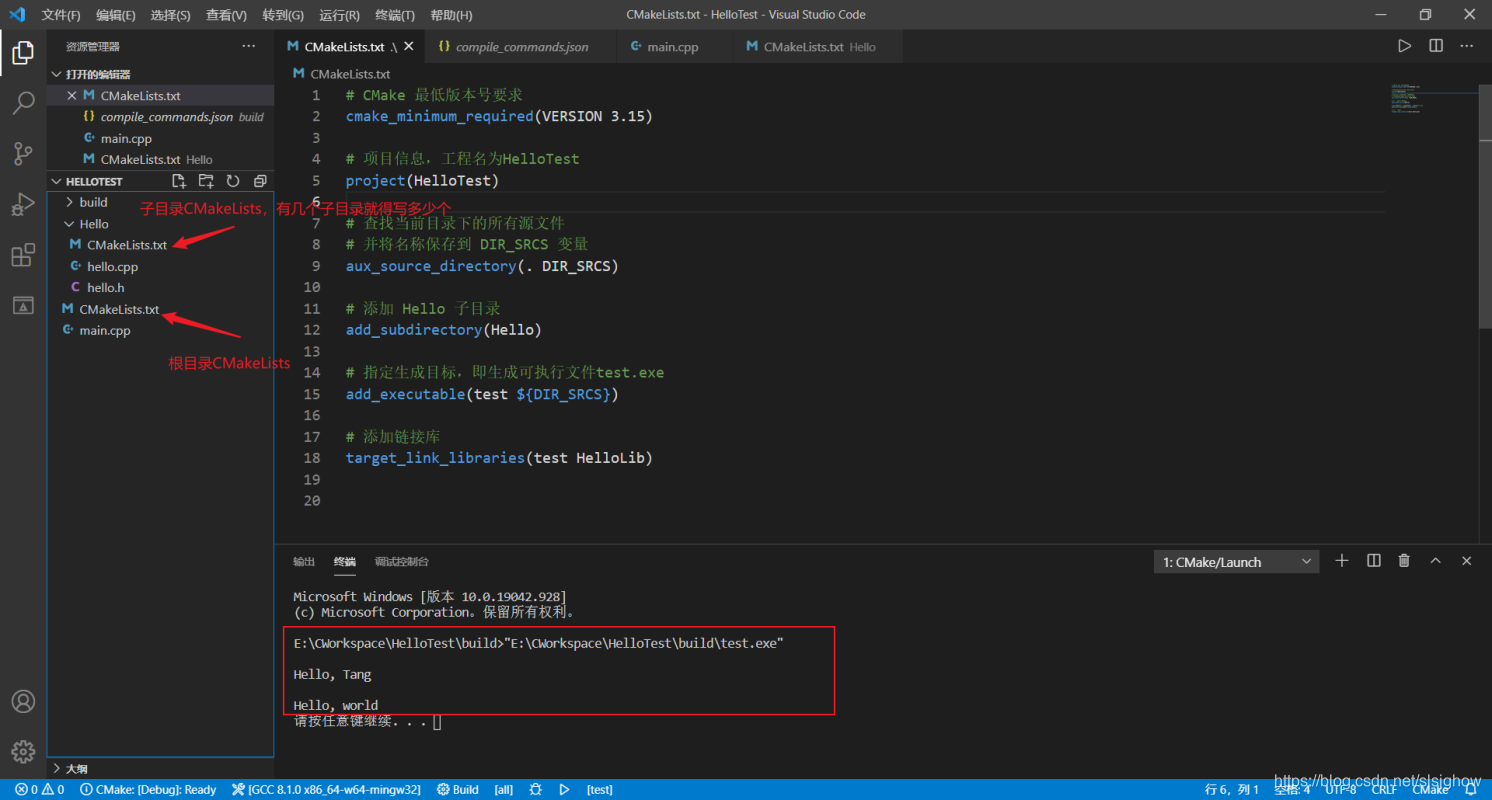Split the editor to the right

(x=1436, y=46)
